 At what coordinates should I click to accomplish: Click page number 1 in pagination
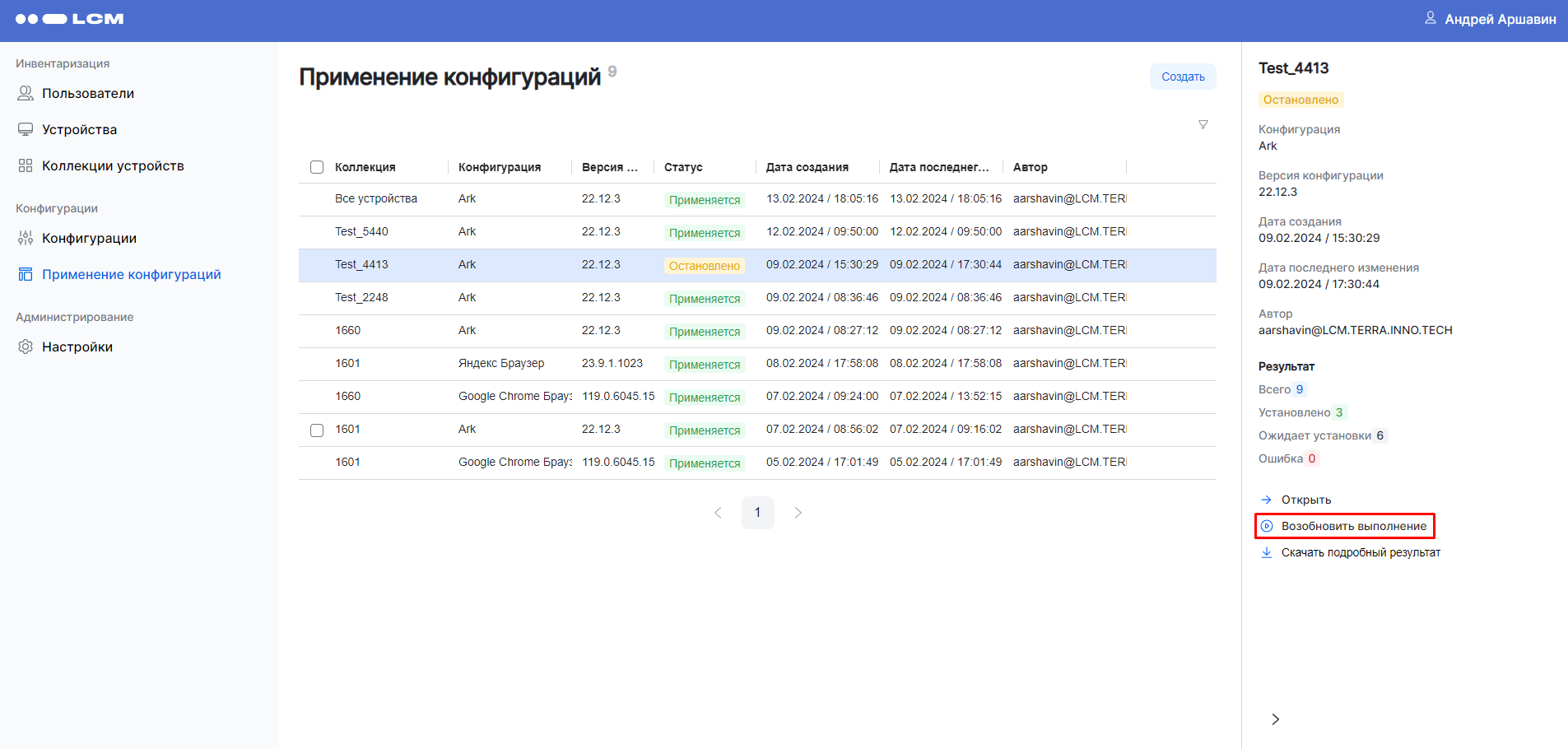click(757, 513)
